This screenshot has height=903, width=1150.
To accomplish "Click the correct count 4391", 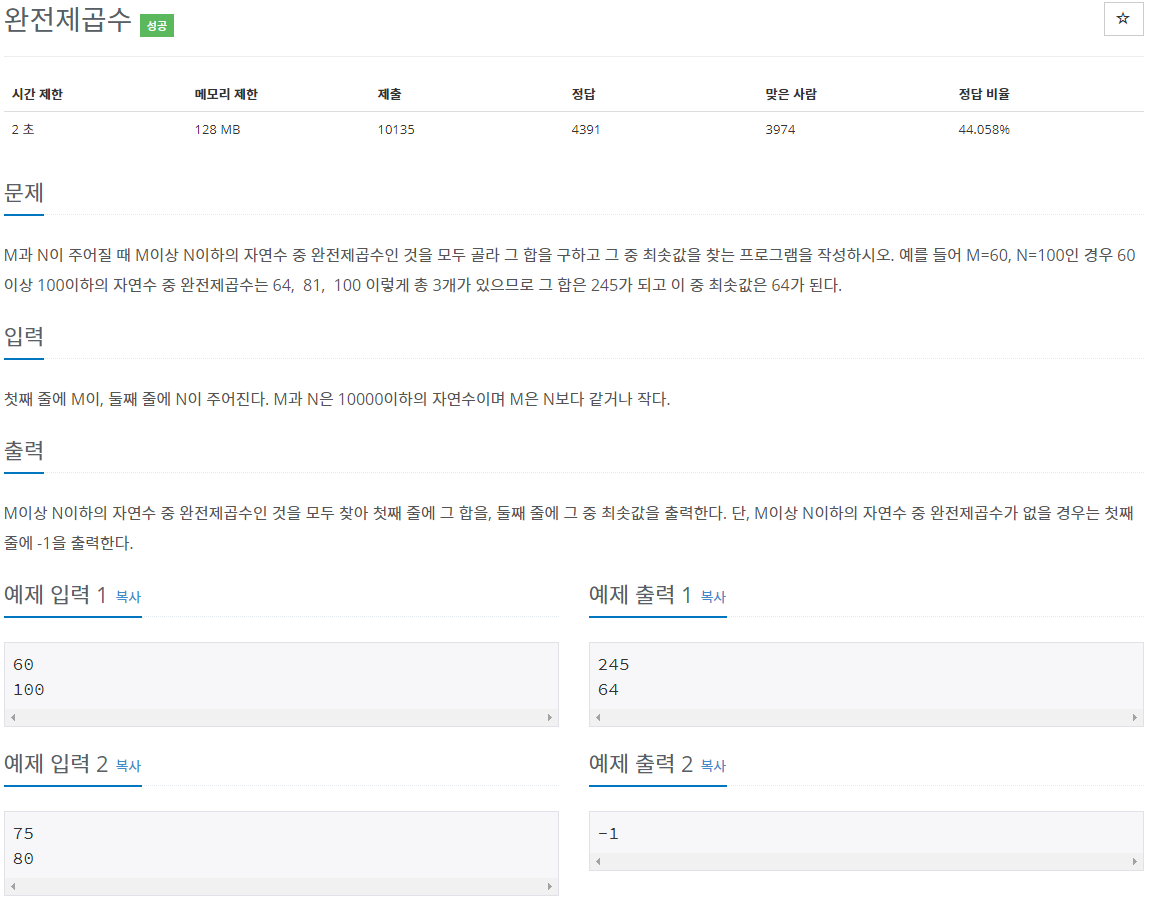I will click(x=585, y=129).
